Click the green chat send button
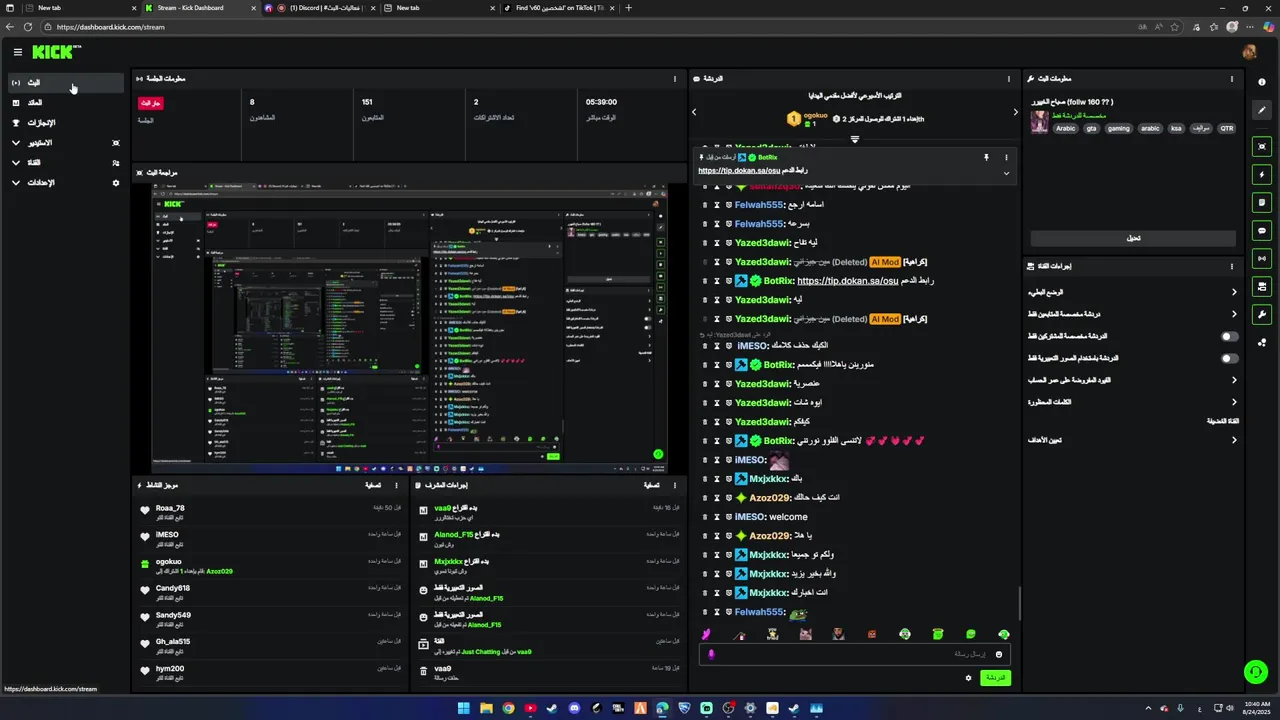Viewport: 1280px width, 720px height. click(x=994, y=678)
